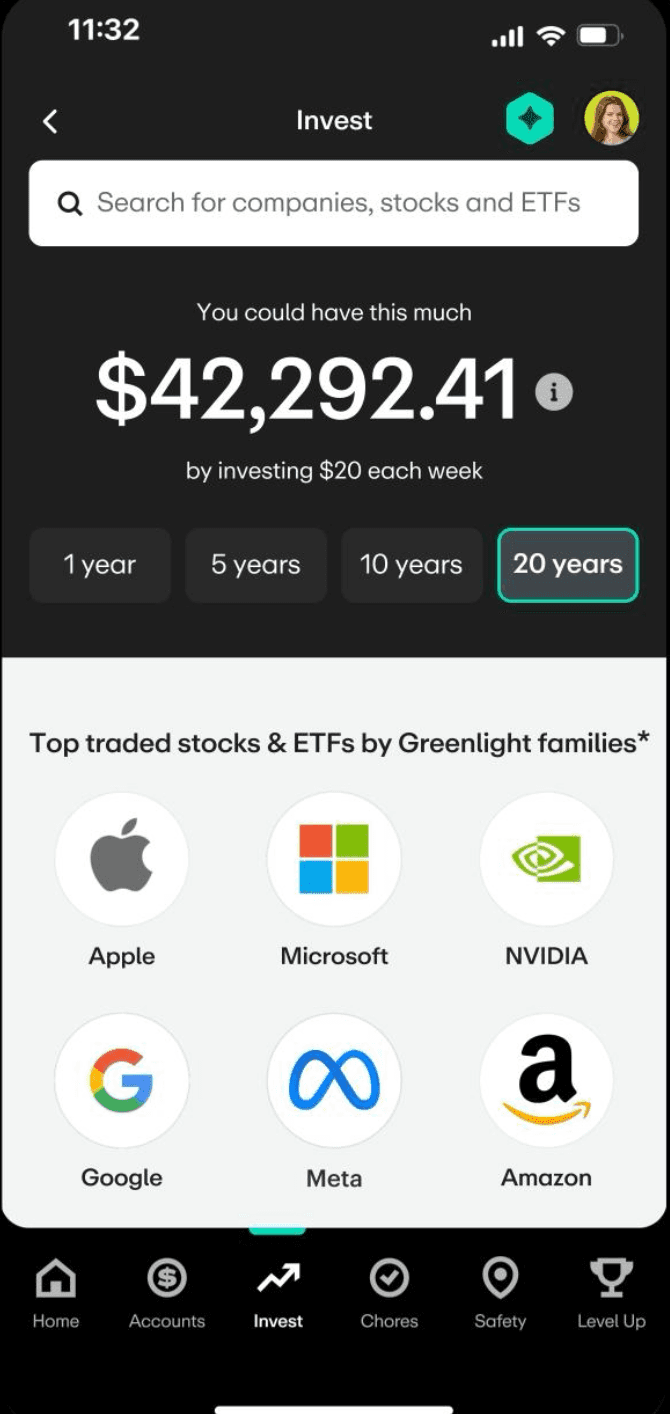
Task: Open the teal sparkle hexagon icon
Action: (x=529, y=120)
